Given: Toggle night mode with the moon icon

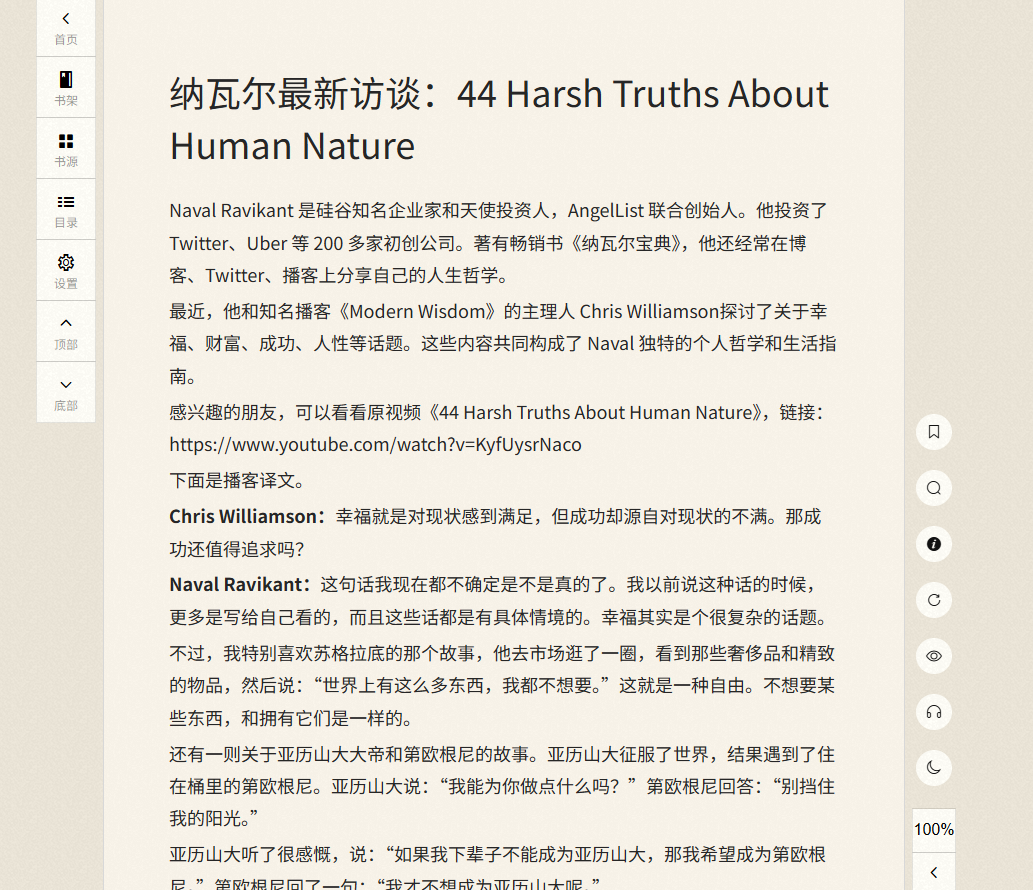Looking at the screenshot, I should [x=934, y=768].
